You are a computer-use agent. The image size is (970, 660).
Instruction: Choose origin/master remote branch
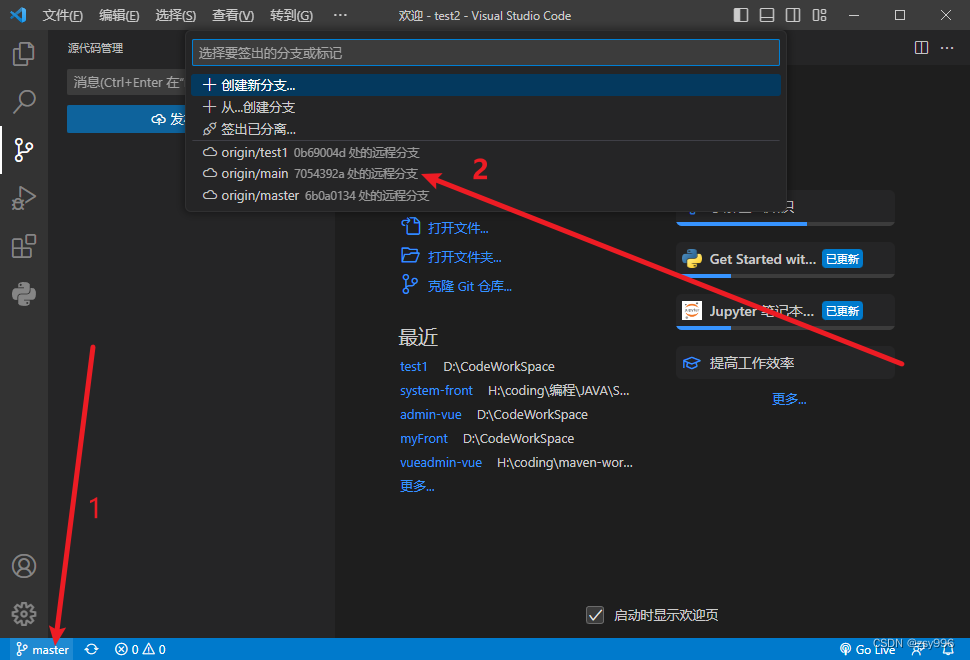pyautogui.click(x=486, y=195)
